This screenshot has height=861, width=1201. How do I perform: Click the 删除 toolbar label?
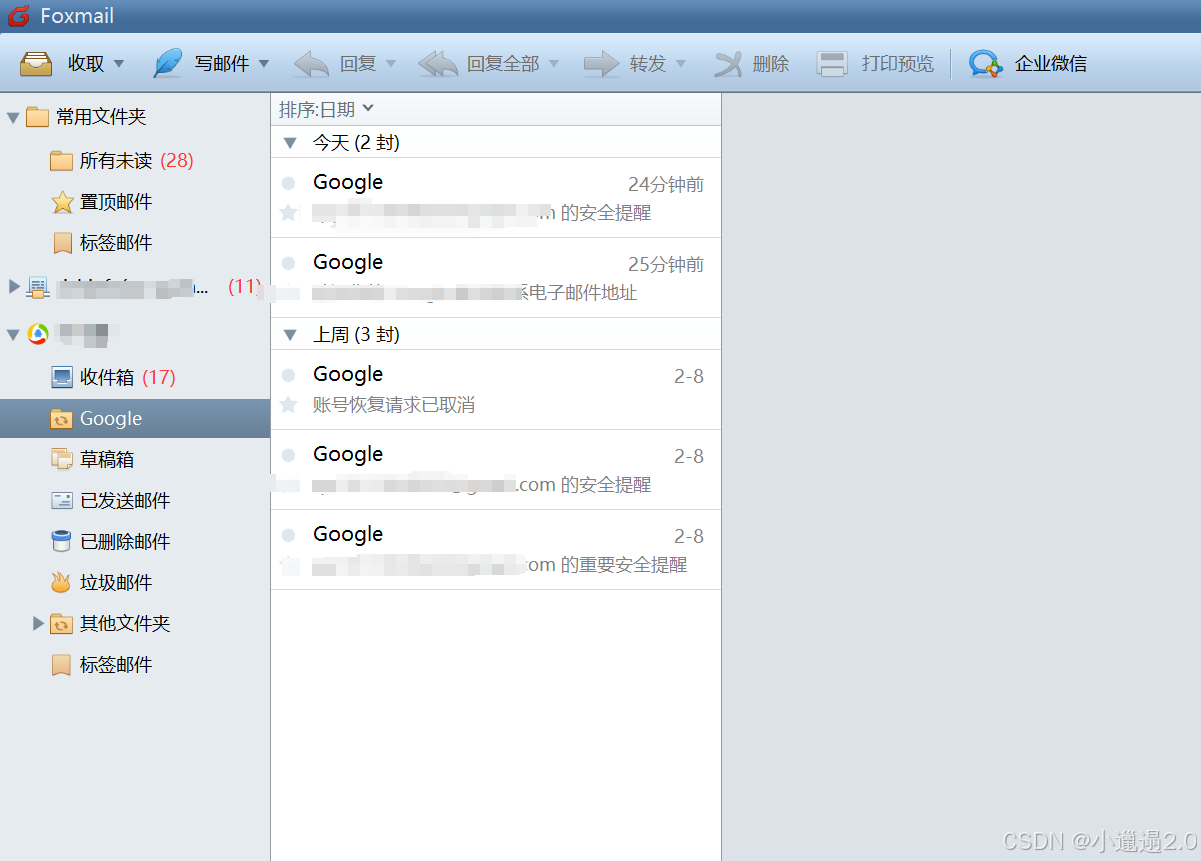pyautogui.click(x=771, y=64)
